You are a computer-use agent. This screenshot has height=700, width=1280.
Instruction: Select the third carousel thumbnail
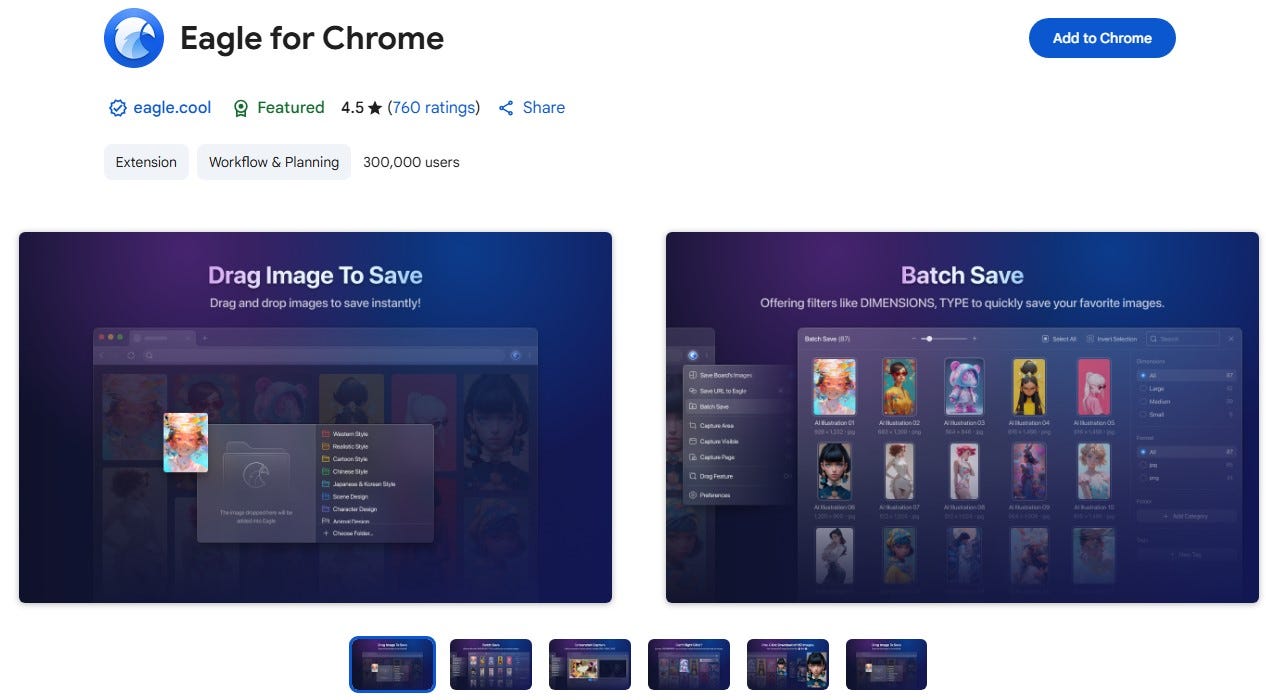point(590,664)
